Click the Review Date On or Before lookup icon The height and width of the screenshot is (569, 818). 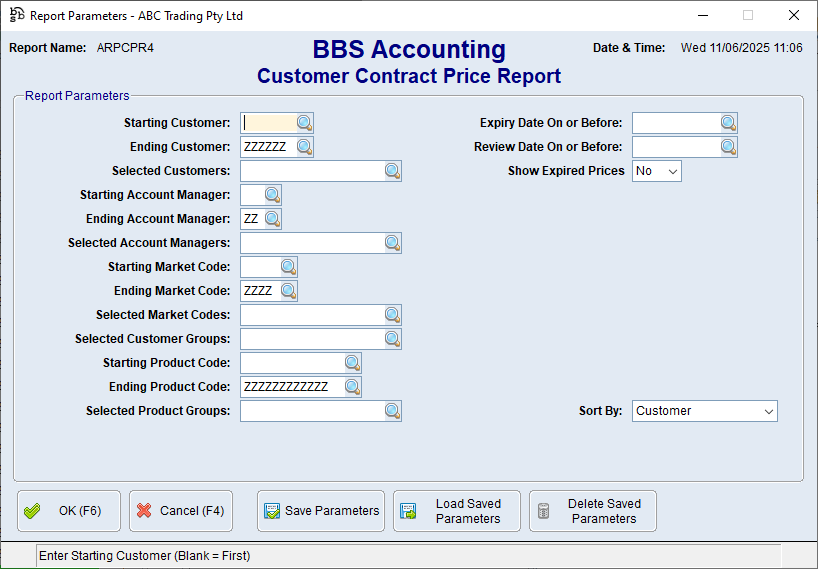(x=728, y=147)
